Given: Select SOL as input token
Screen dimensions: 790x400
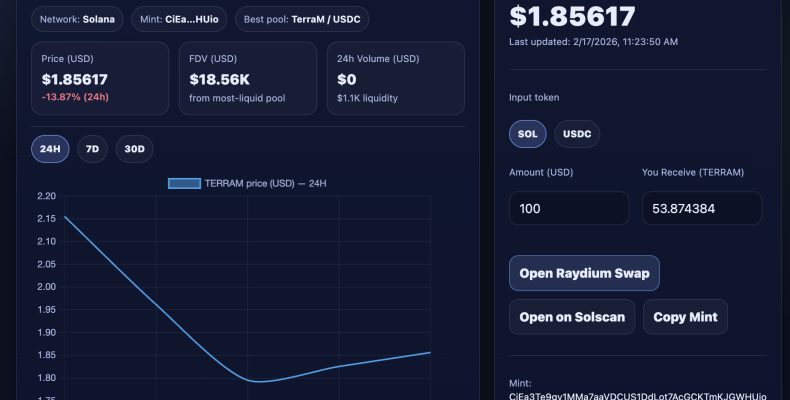Looking at the screenshot, I should pos(527,134).
